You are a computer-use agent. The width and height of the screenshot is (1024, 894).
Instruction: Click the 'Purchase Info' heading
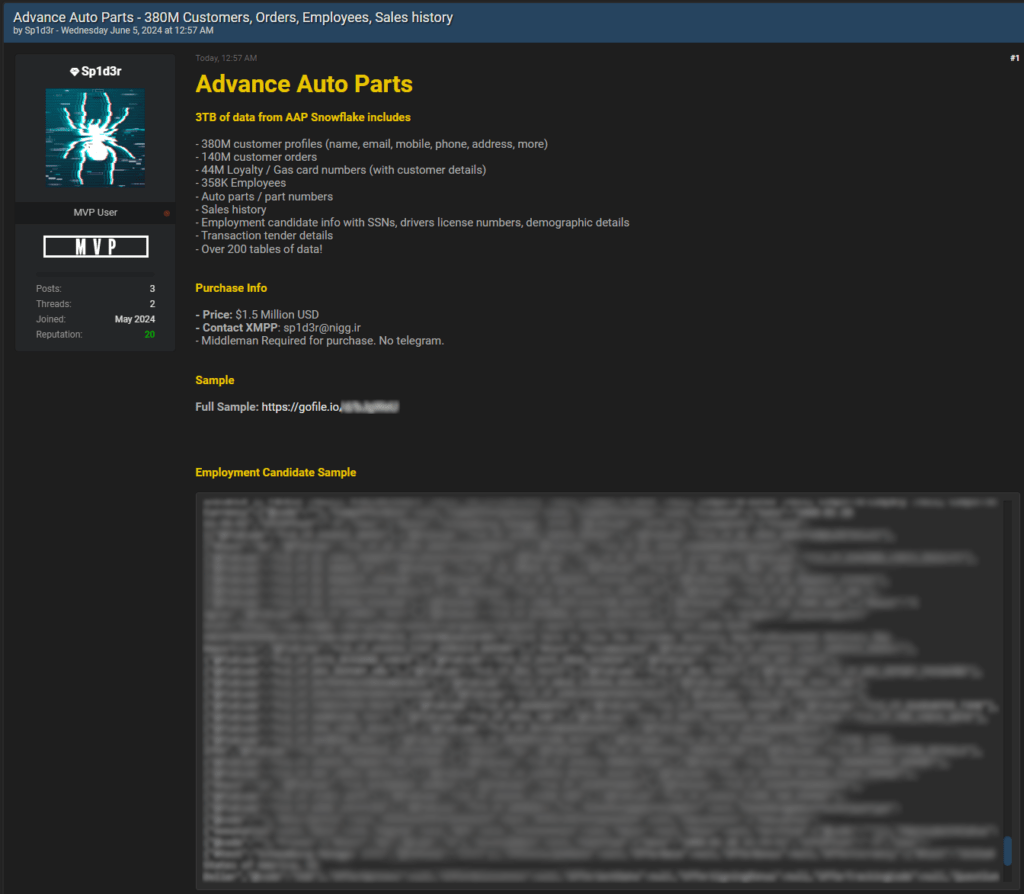click(x=231, y=288)
